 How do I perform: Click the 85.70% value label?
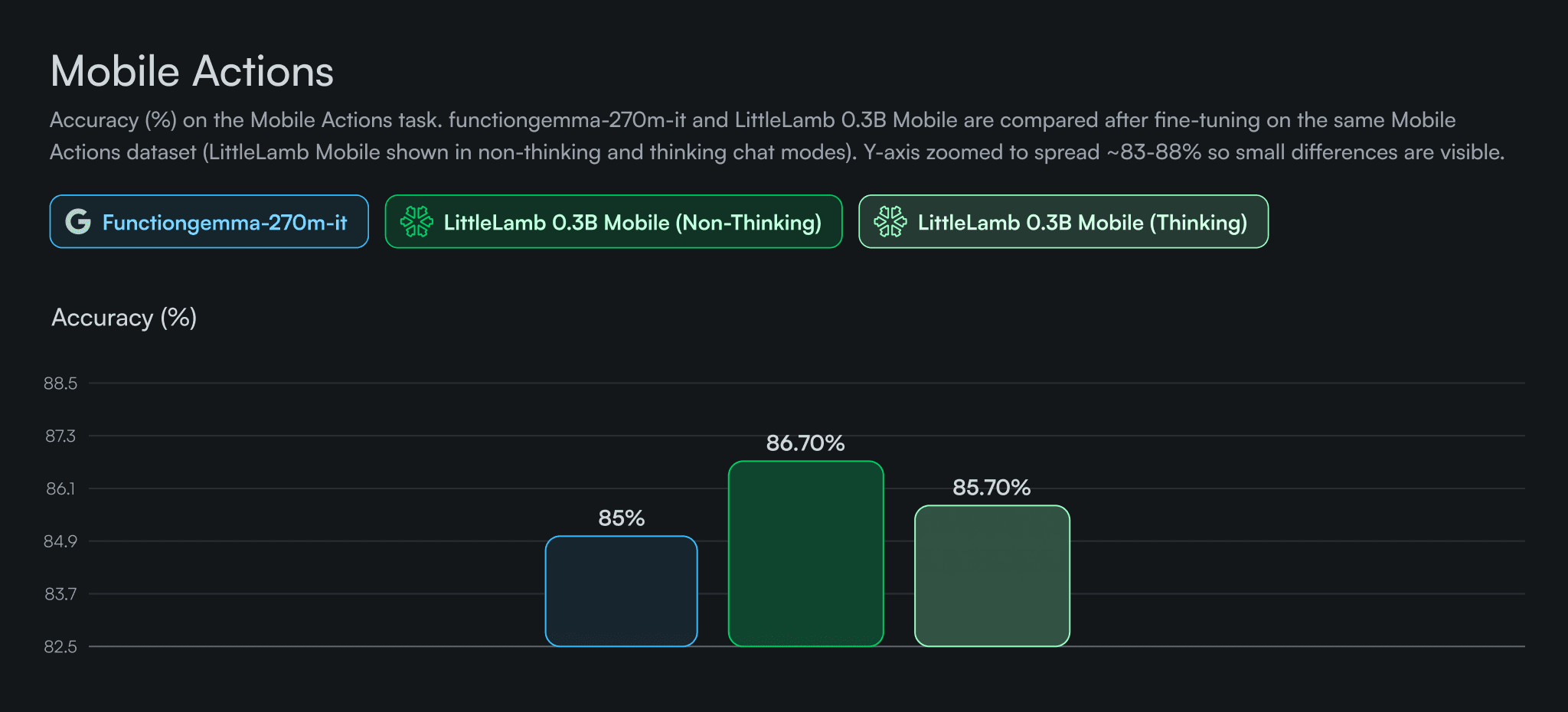click(991, 488)
